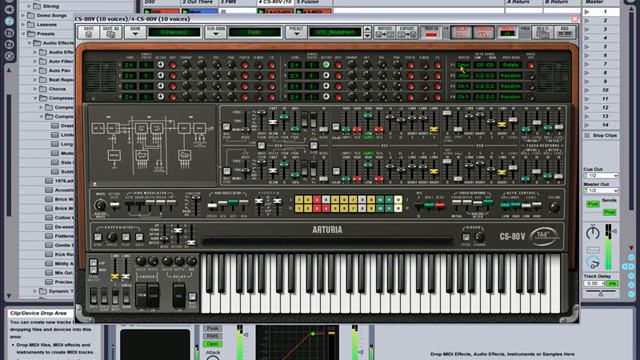Image resolution: width=640 pixels, height=360 pixels.
Task: Select the Gentle S preset in browser
Action: coord(60,245)
